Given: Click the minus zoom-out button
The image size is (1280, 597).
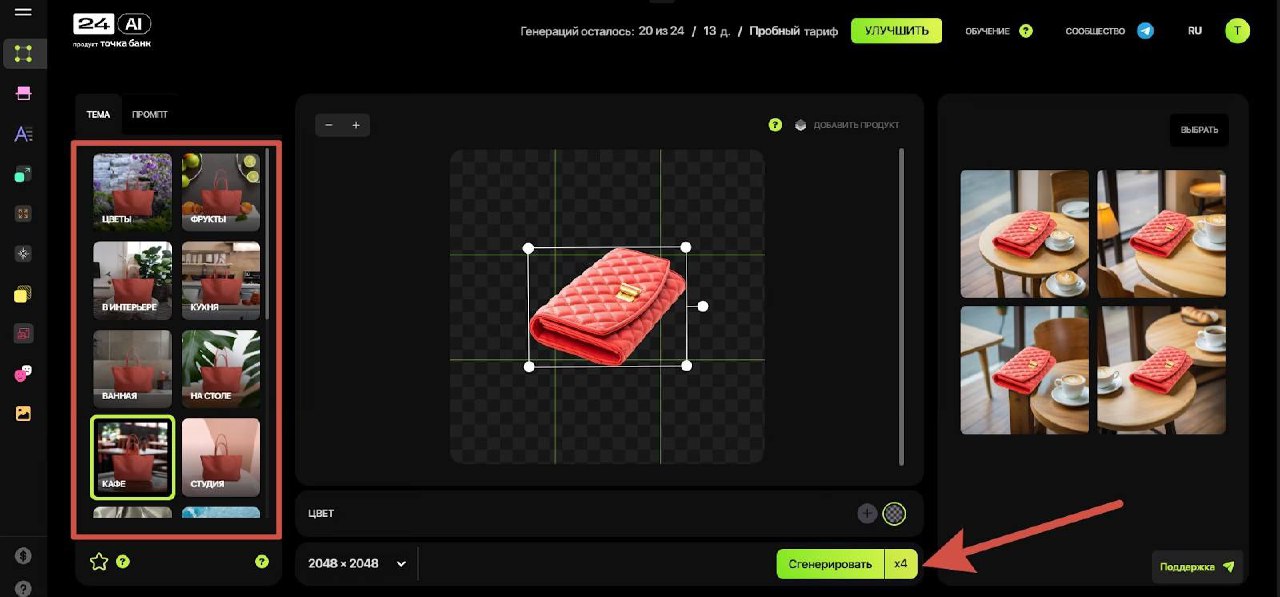Looking at the screenshot, I should point(330,125).
